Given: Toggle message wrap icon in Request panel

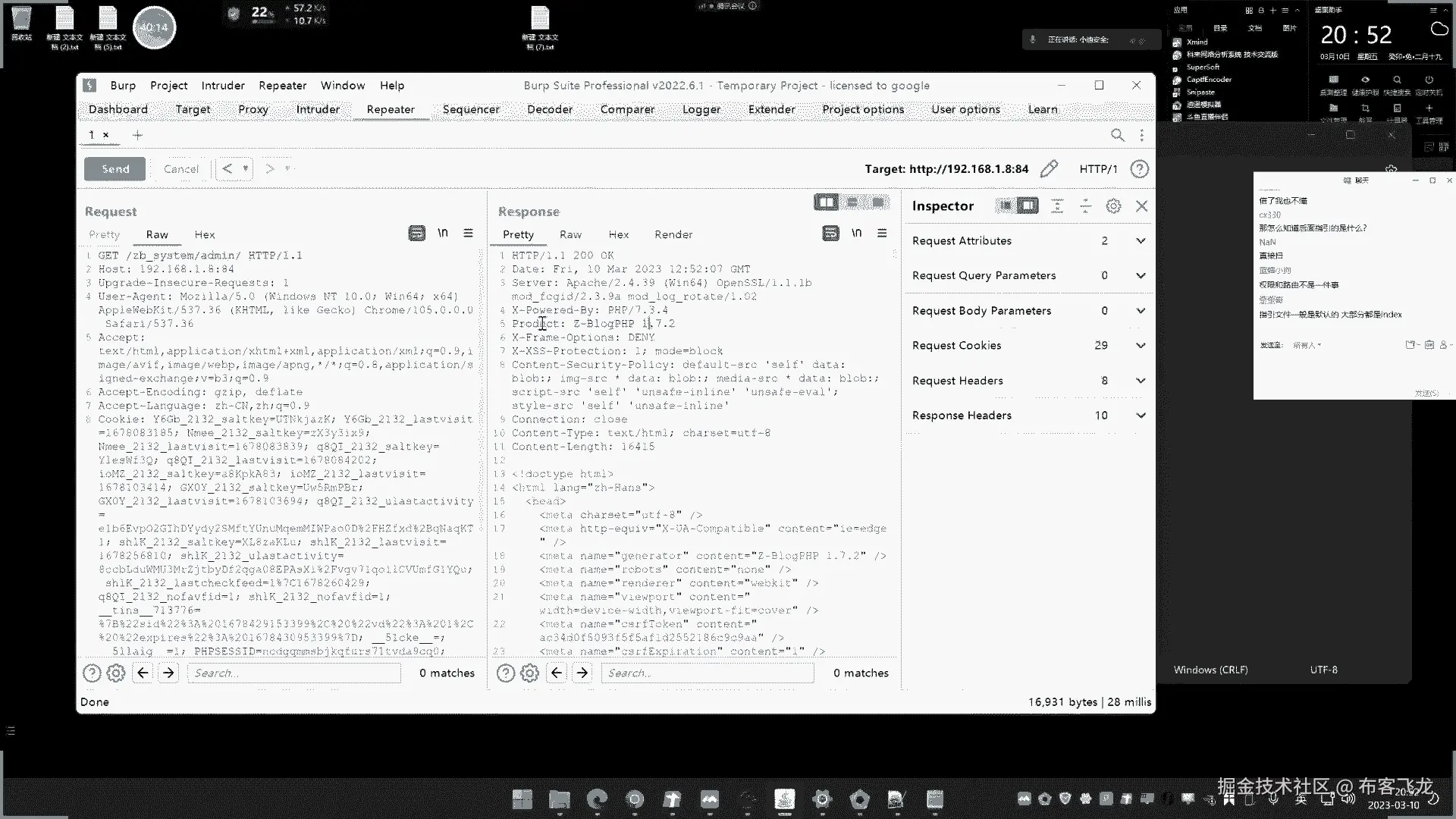Looking at the screenshot, I should pos(416,234).
